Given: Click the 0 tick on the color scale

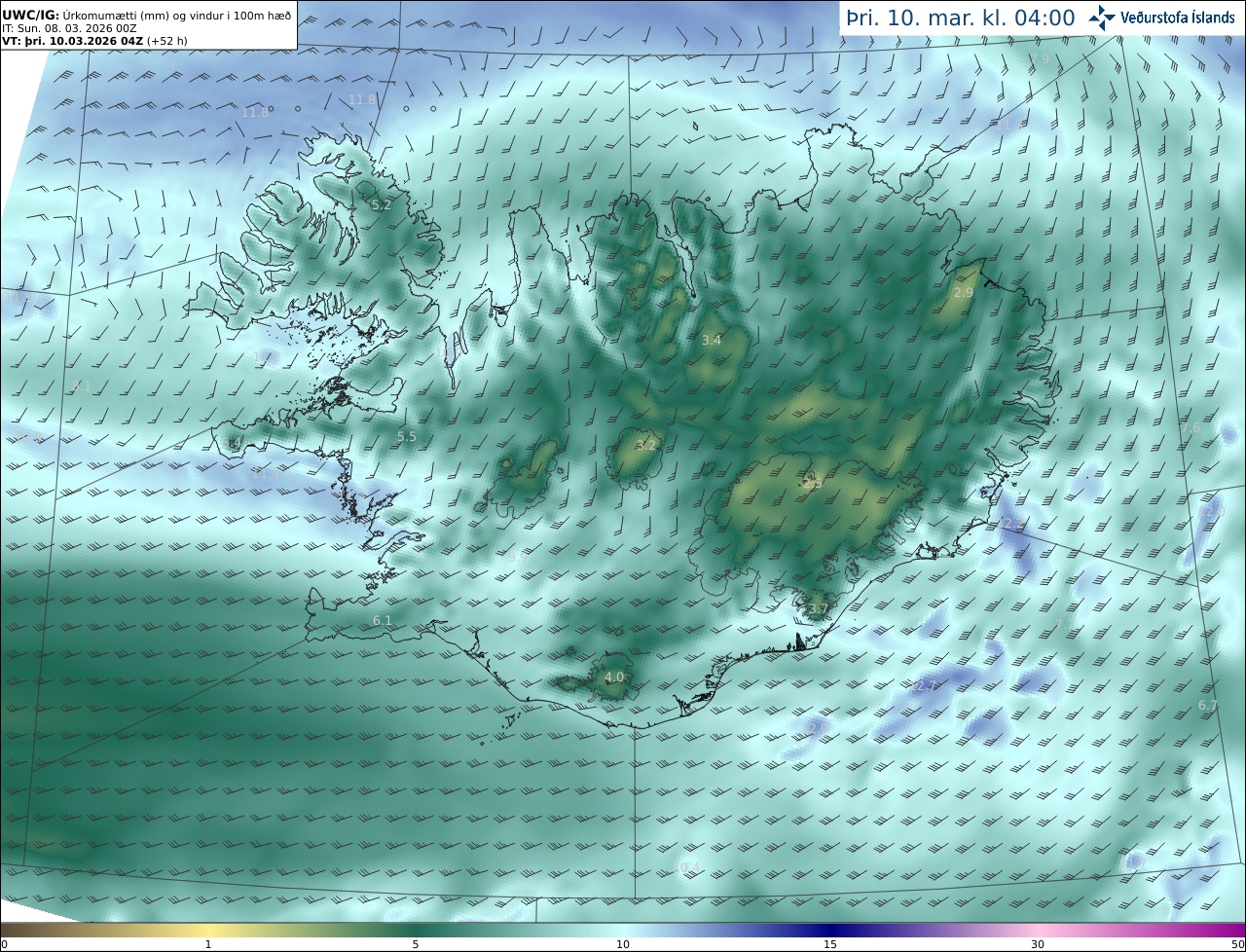Looking at the screenshot, I should (x=4, y=944).
